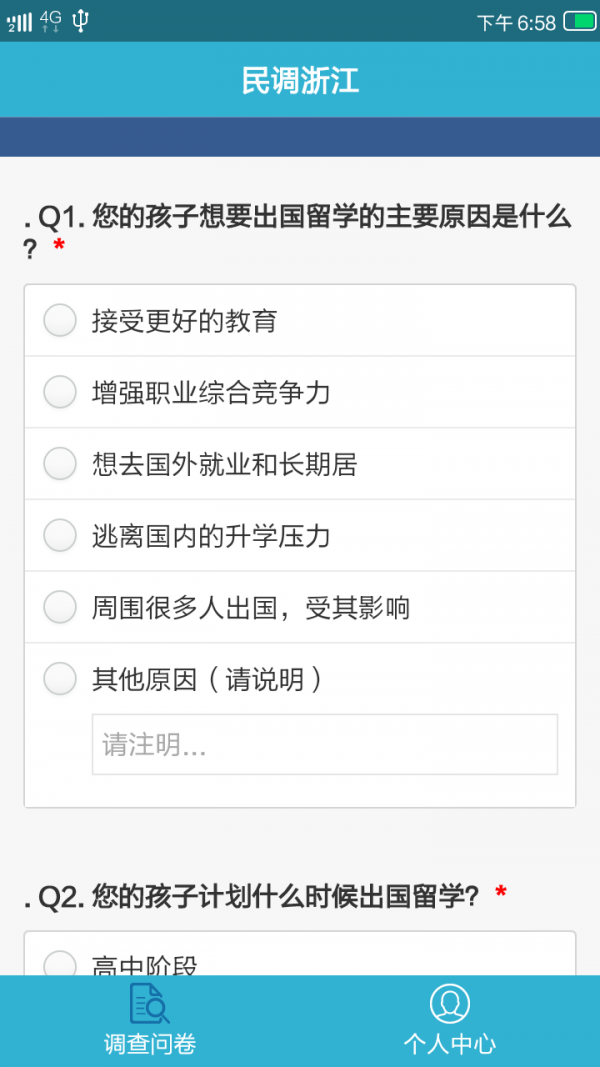This screenshot has height=1067, width=600.
Task: Tap the dark blue progress bar below the header
Action: (x=300, y=128)
